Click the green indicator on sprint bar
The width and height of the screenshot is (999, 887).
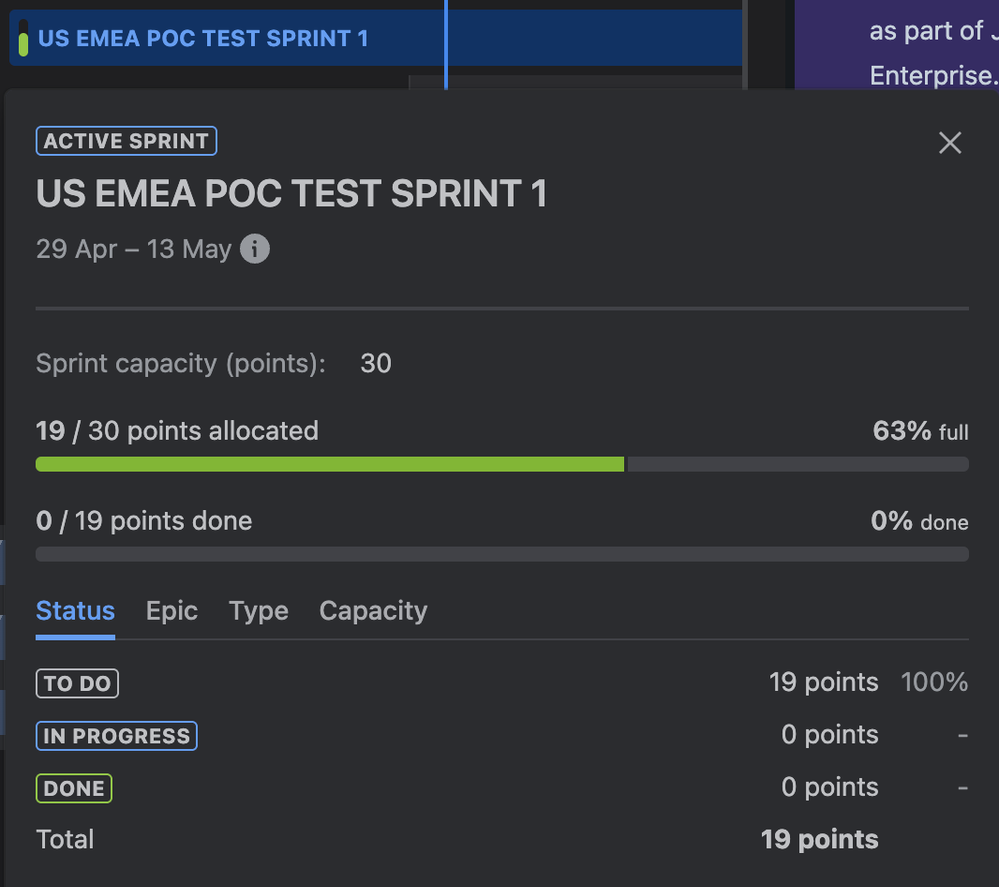[24, 44]
